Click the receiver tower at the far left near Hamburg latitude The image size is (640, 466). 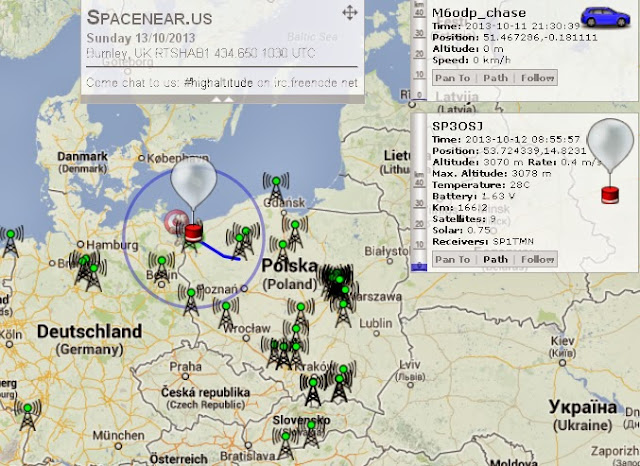10,242
